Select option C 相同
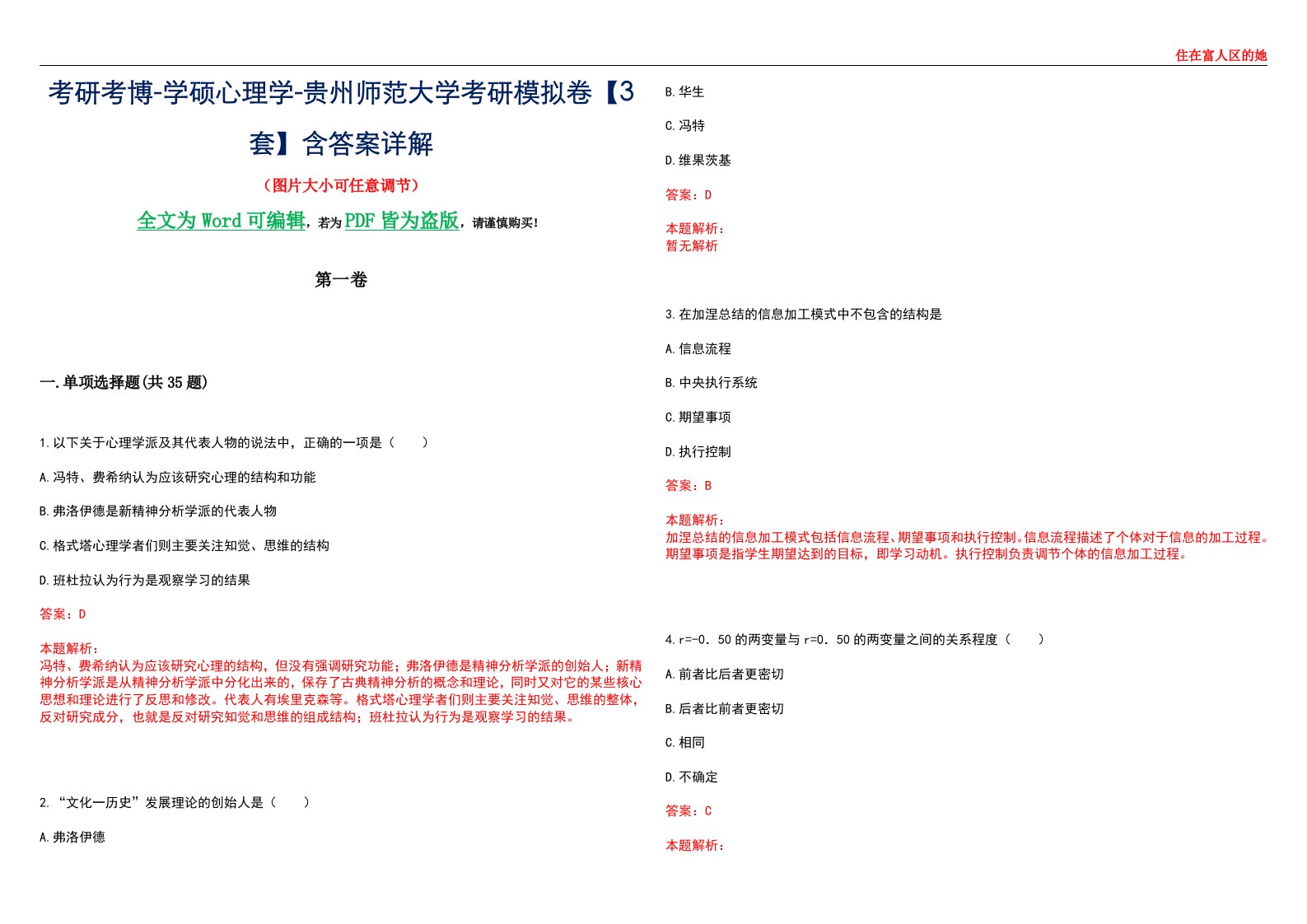The width and height of the screenshot is (1307, 924). coord(684,743)
